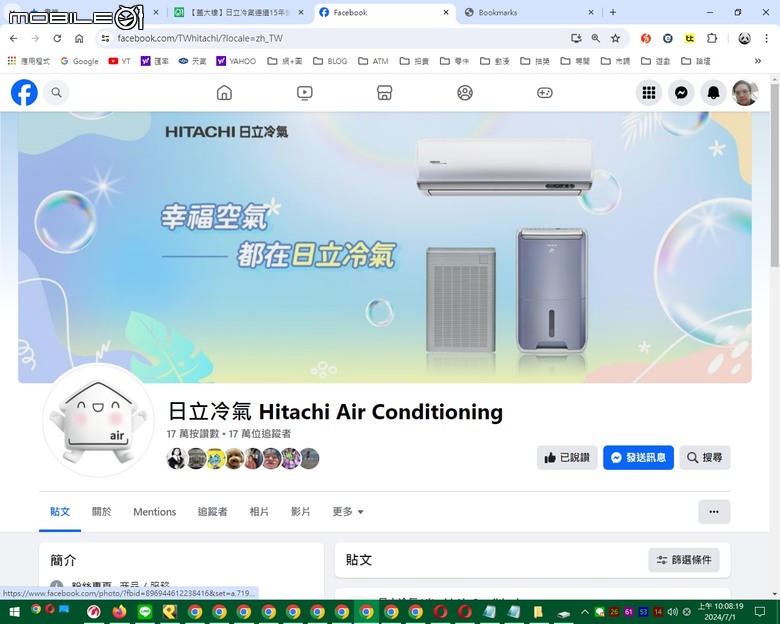Open the page three-dot options button
The height and width of the screenshot is (624, 780).
point(714,512)
